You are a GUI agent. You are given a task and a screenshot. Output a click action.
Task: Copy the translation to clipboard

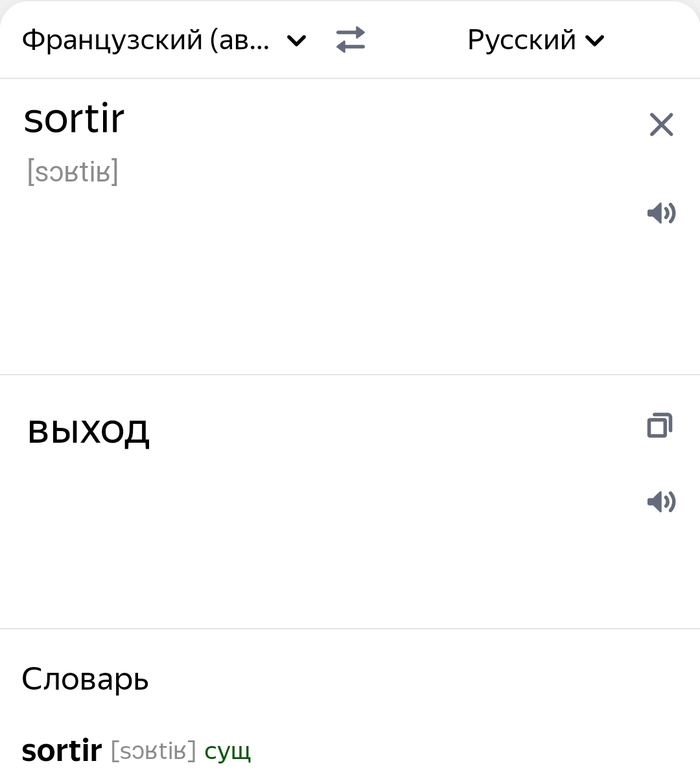pos(660,427)
